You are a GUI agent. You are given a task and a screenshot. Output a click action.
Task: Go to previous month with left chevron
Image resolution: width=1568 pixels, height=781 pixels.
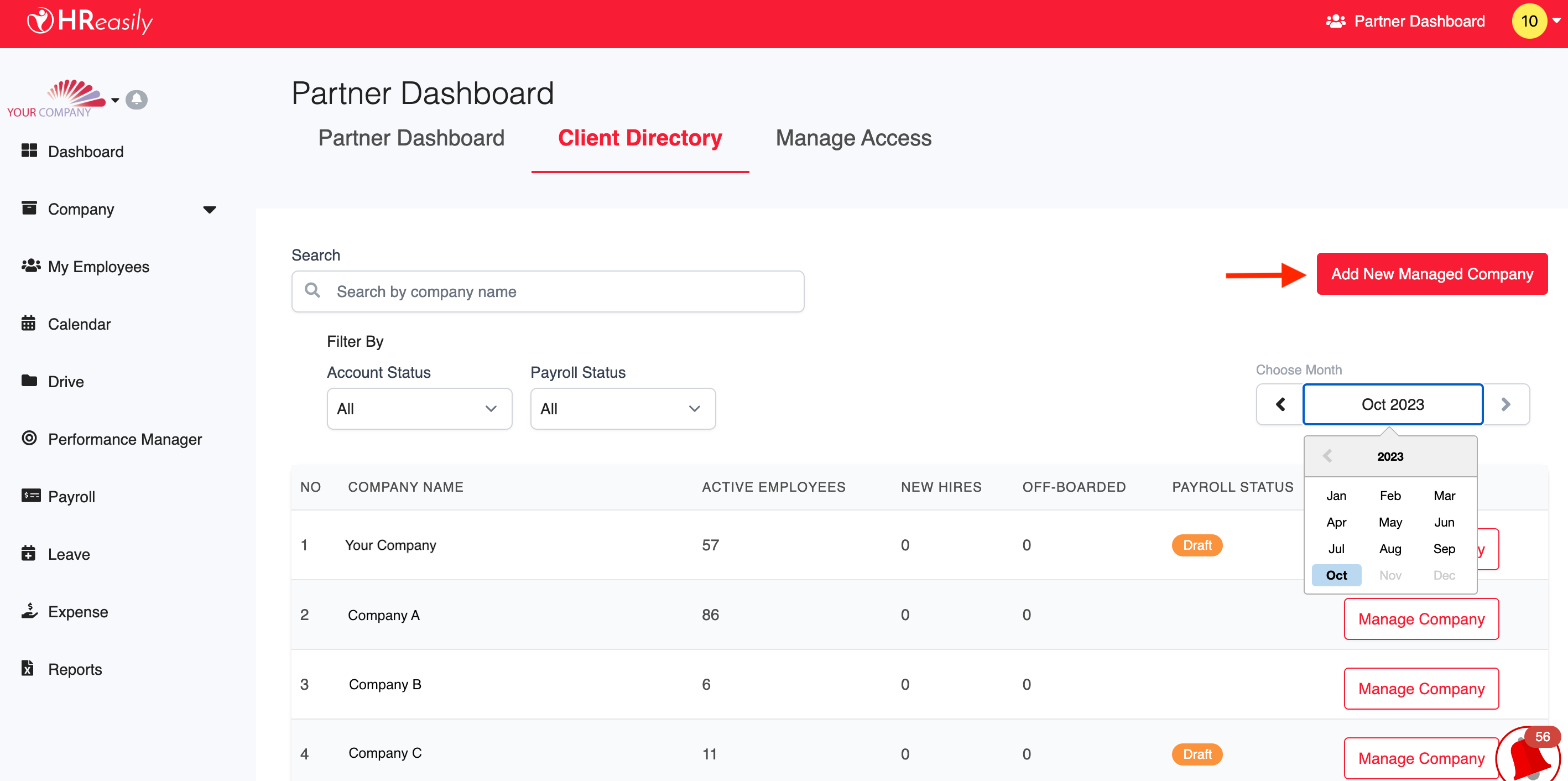pyautogui.click(x=1280, y=404)
